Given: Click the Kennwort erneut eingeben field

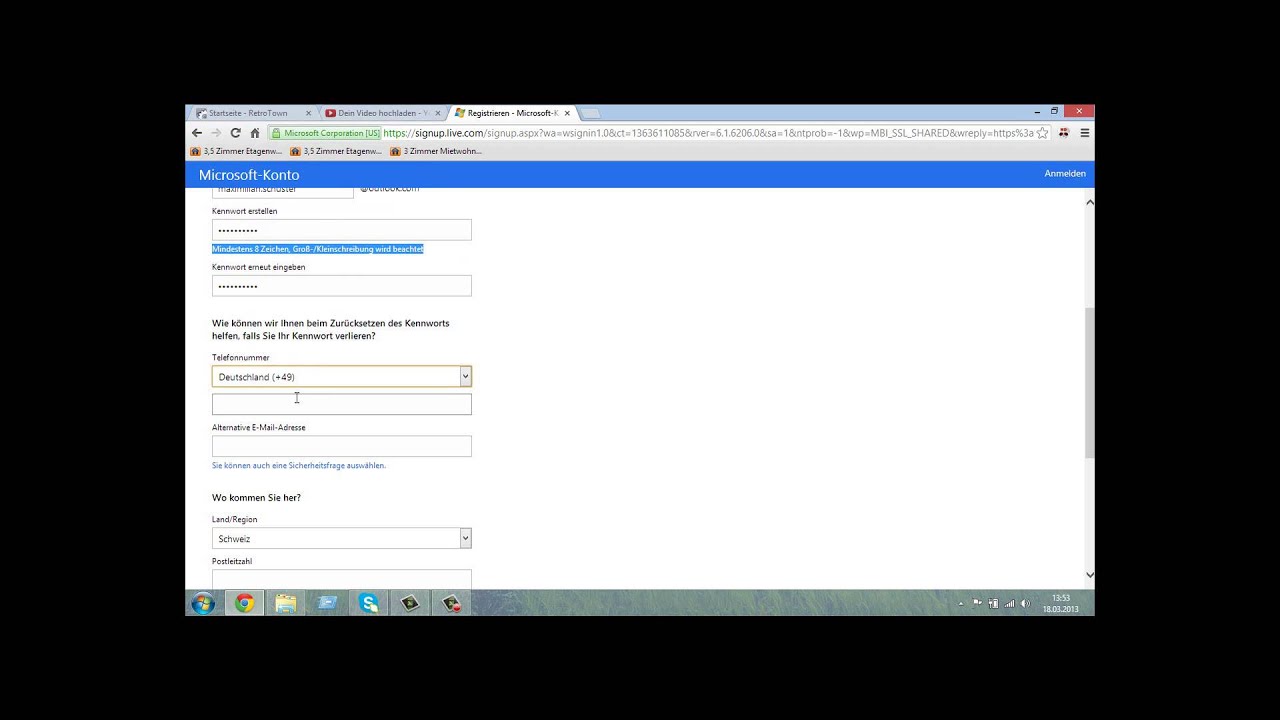Looking at the screenshot, I should pos(342,286).
